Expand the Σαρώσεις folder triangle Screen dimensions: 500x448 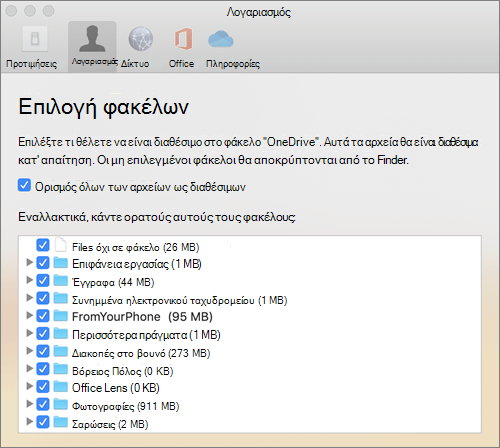(x=29, y=422)
